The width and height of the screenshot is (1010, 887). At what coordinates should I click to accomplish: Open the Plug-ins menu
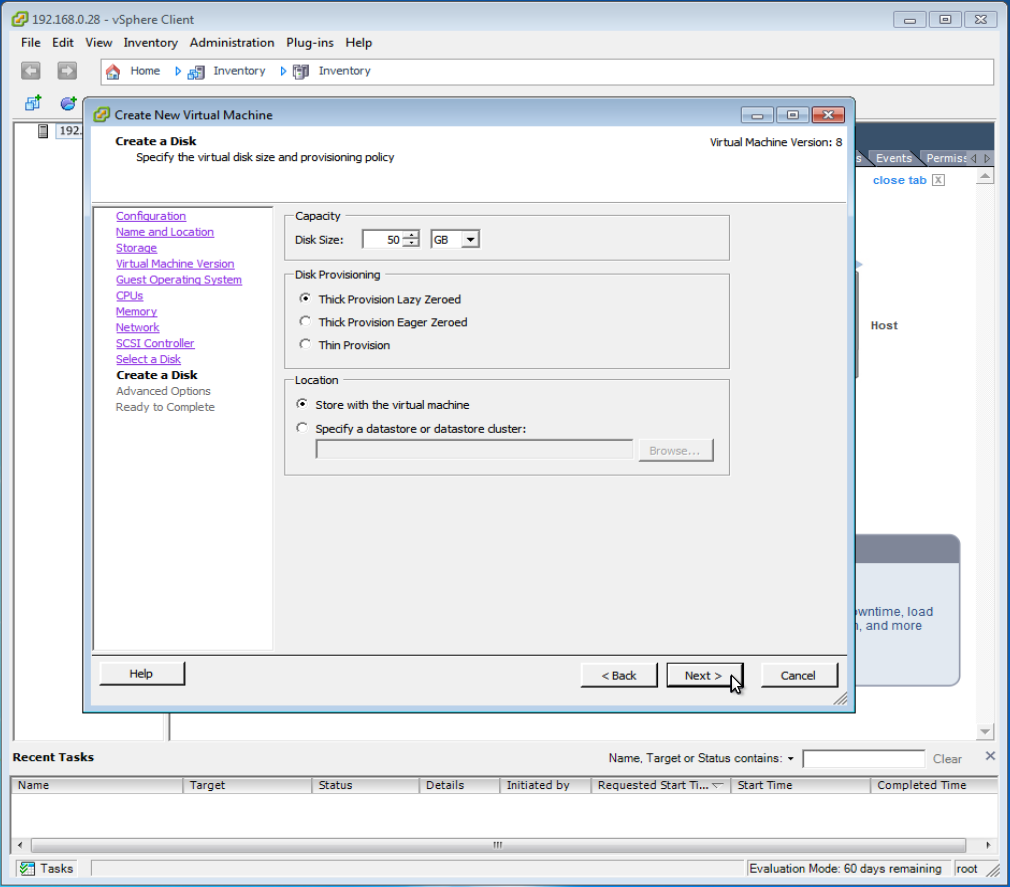pyautogui.click(x=310, y=43)
